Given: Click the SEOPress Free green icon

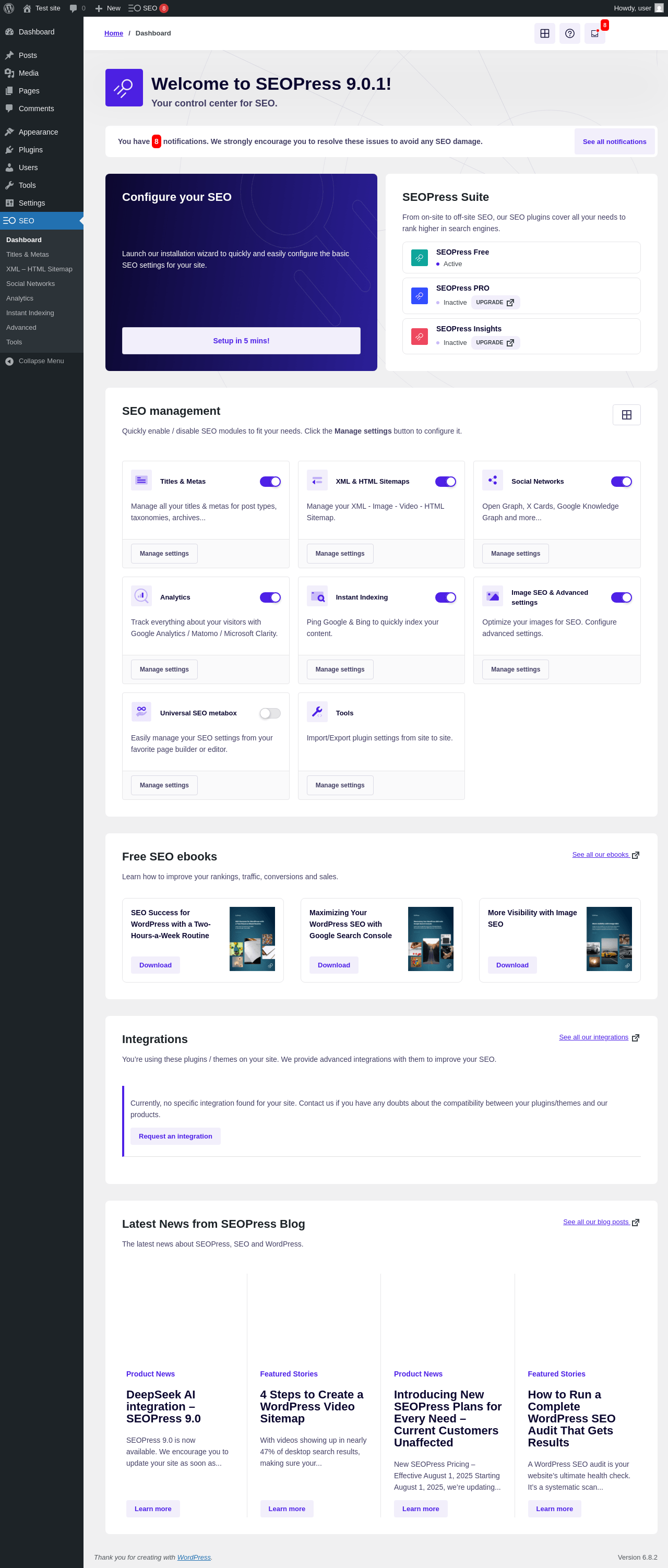Looking at the screenshot, I should coord(420,257).
